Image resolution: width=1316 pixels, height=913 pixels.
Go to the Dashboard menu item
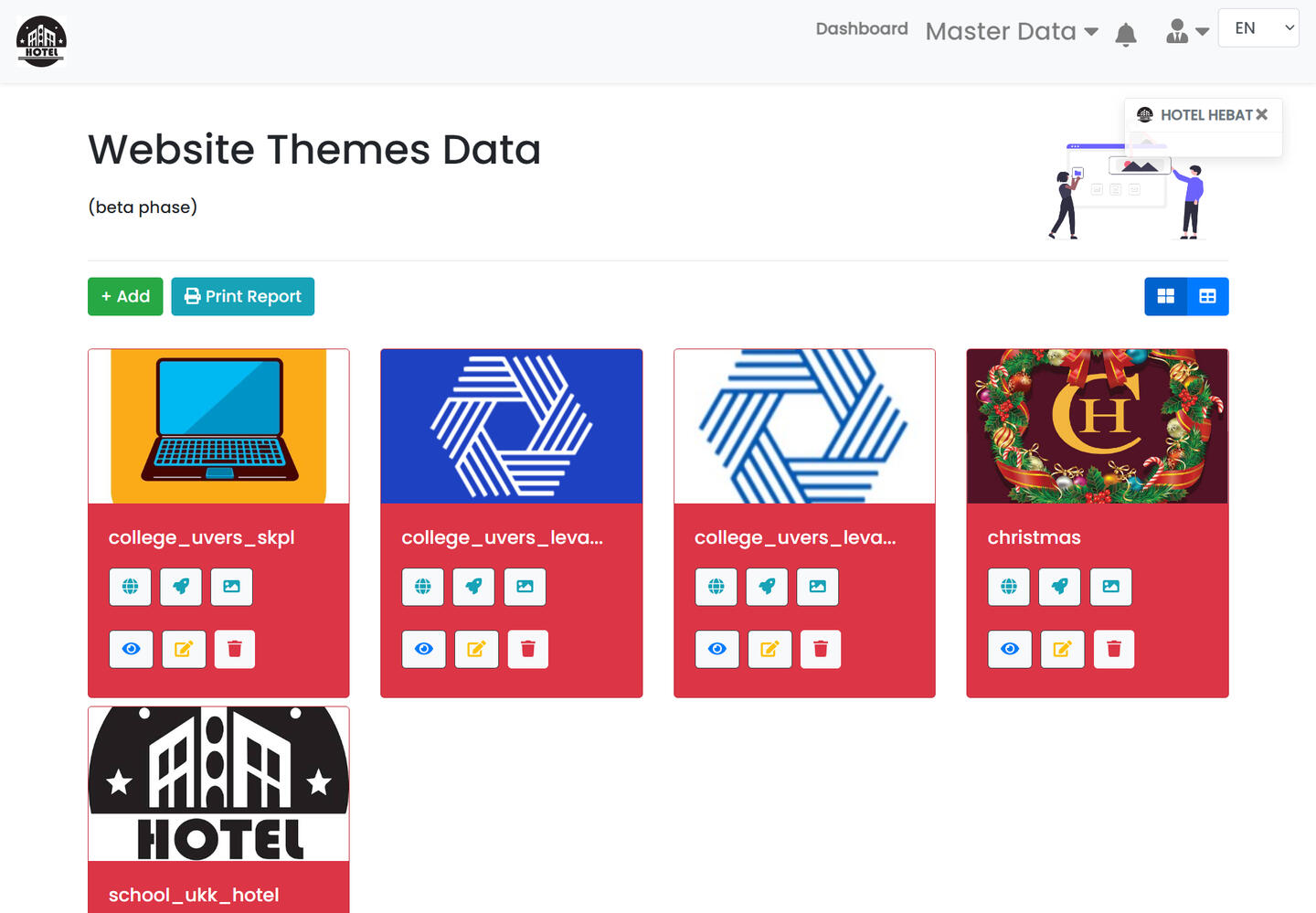861,28
